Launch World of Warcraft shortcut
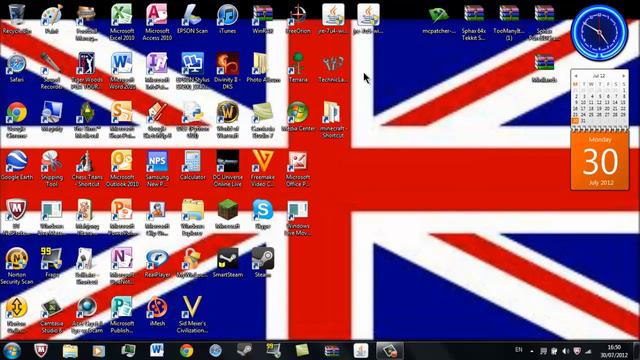The height and width of the screenshot is (360, 640). tap(227, 119)
